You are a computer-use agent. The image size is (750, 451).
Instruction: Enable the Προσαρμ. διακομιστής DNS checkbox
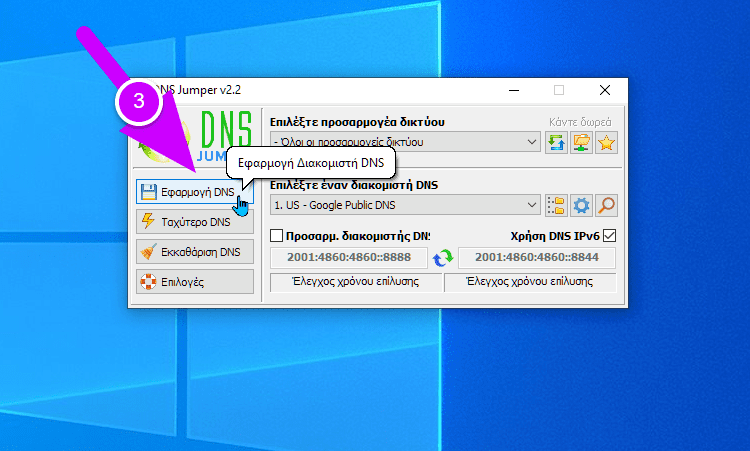[x=276, y=236]
